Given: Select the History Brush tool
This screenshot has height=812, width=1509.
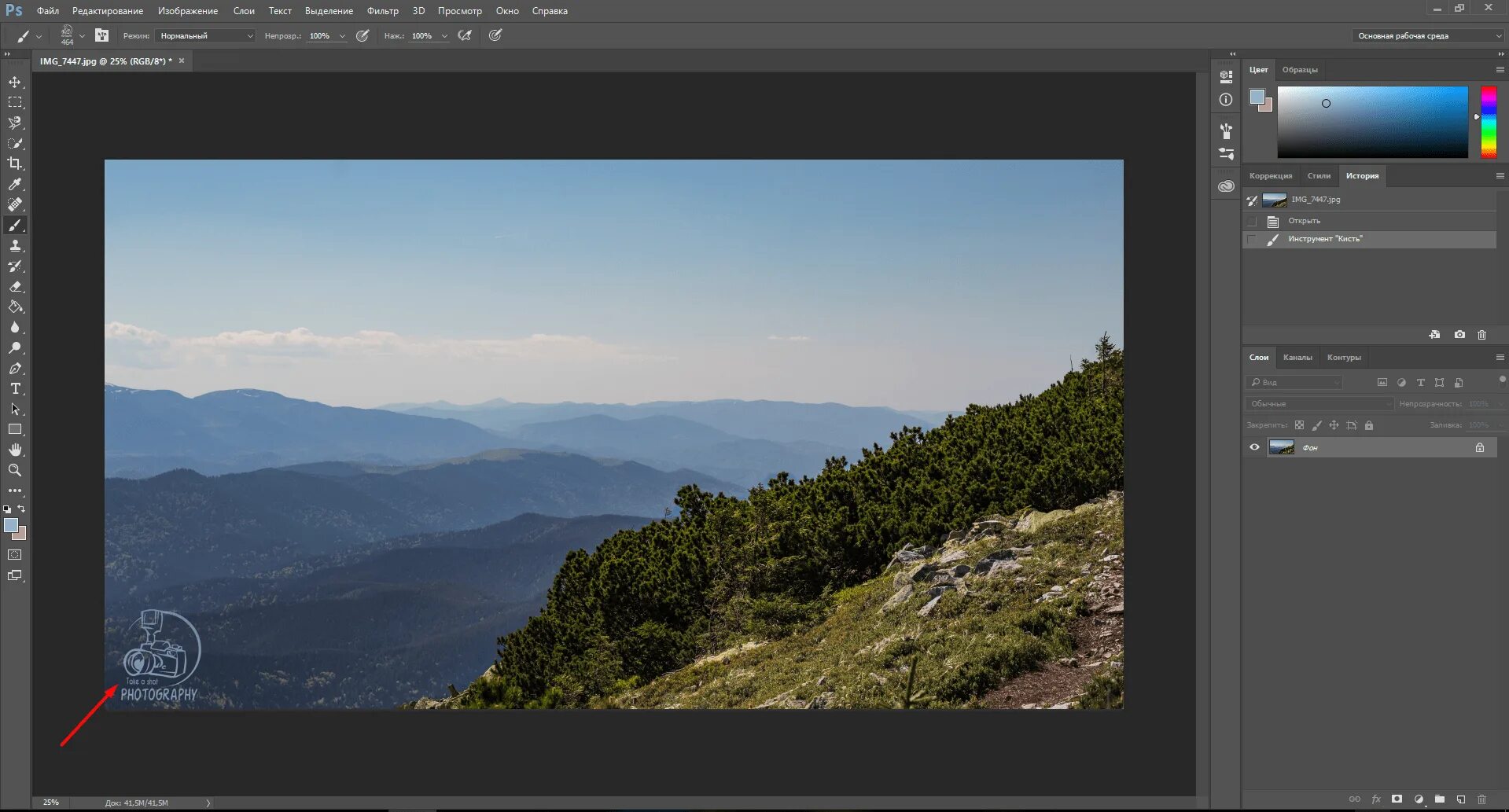Looking at the screenshot, I should coord(15,266).
